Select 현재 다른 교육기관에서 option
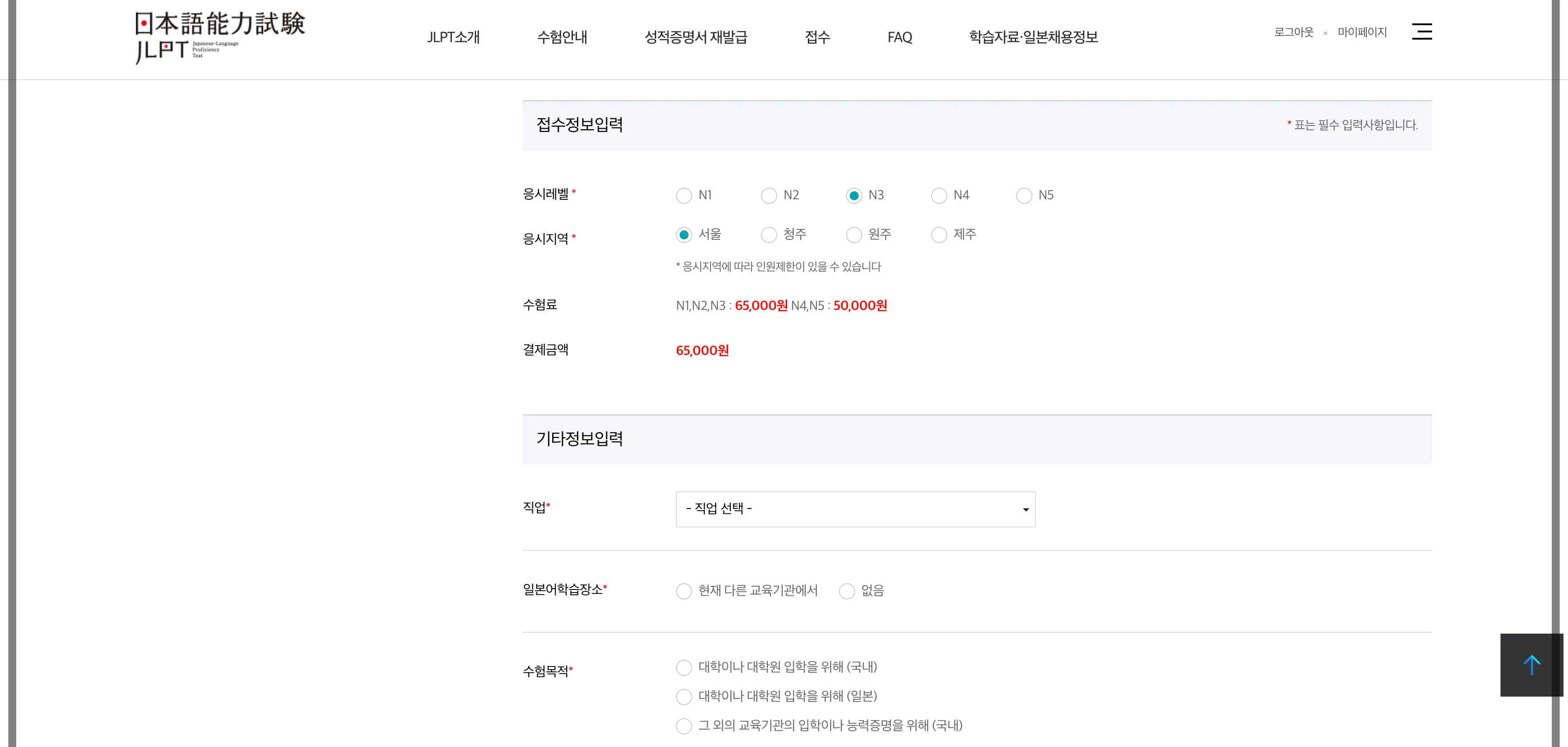The width and height of the screenshot is (1568, 747). tap(684, 590)
